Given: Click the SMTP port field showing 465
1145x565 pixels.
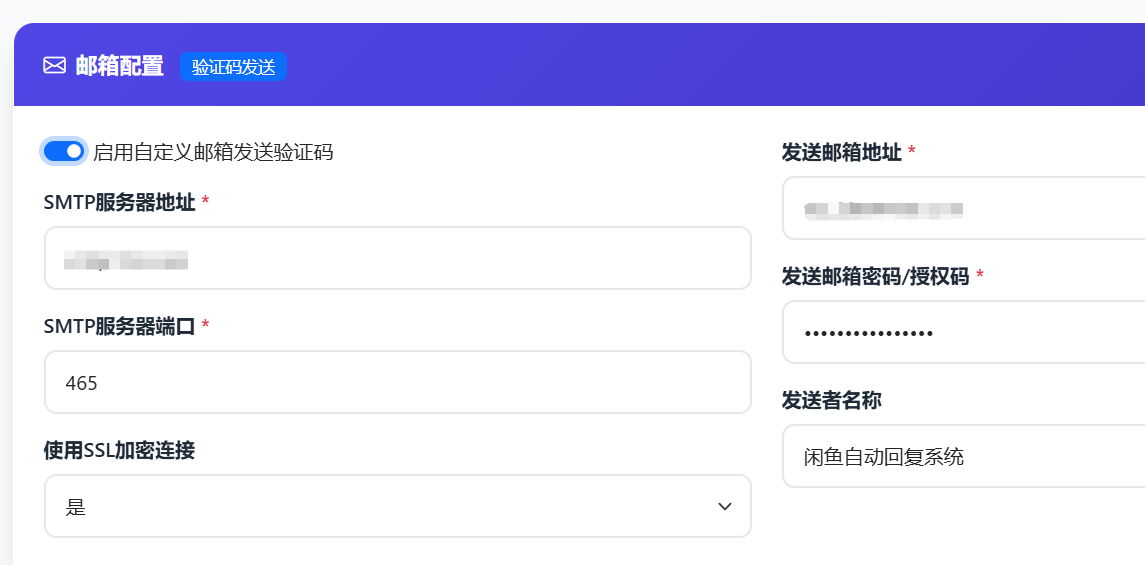Looking at the screenshot, I should [x=398, y=382].
